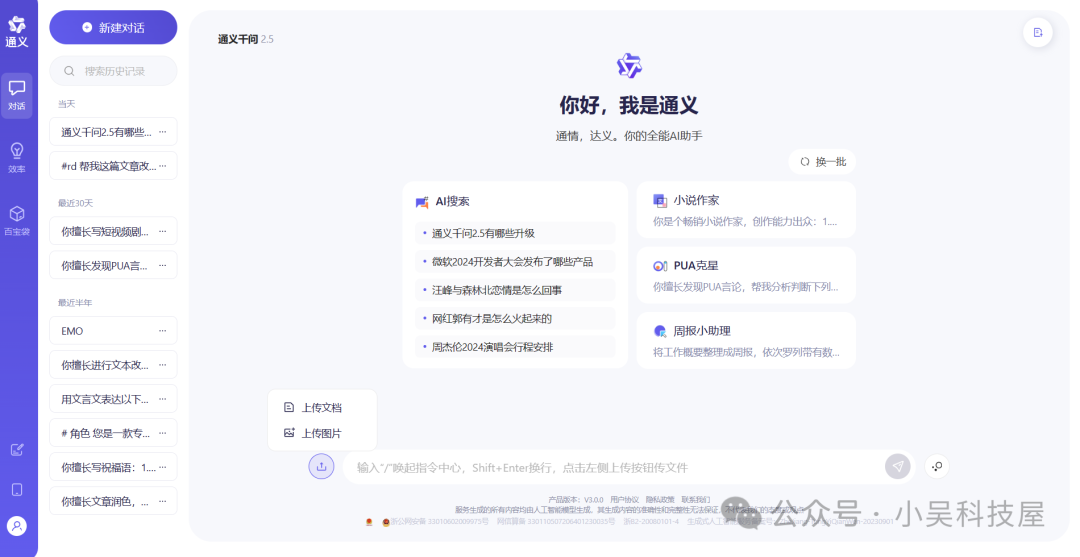
Task: Click the mobile phone icon in the sidebar
Action: [17, 490]
